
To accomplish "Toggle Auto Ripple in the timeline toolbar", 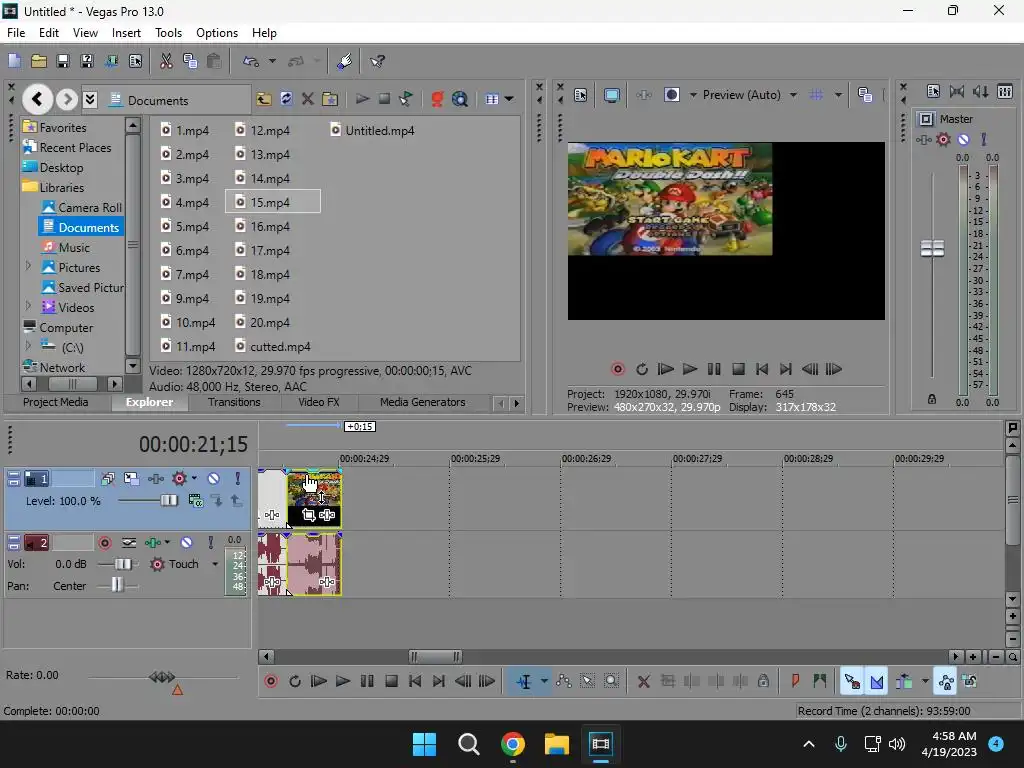I will (904, 682).
